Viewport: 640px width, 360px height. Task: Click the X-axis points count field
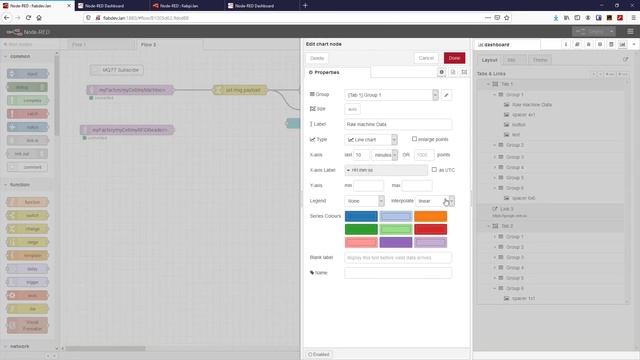[x=424, y=155]
